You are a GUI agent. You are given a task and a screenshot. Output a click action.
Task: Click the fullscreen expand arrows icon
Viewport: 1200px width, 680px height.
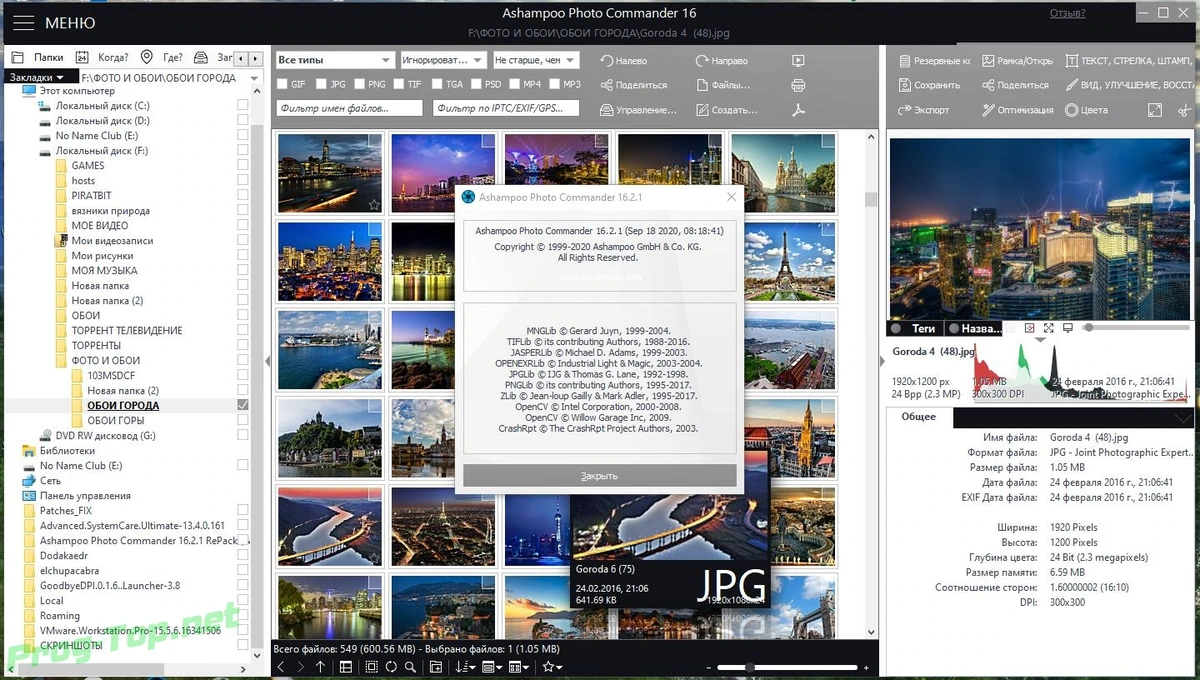click(x=1155, y=110)
